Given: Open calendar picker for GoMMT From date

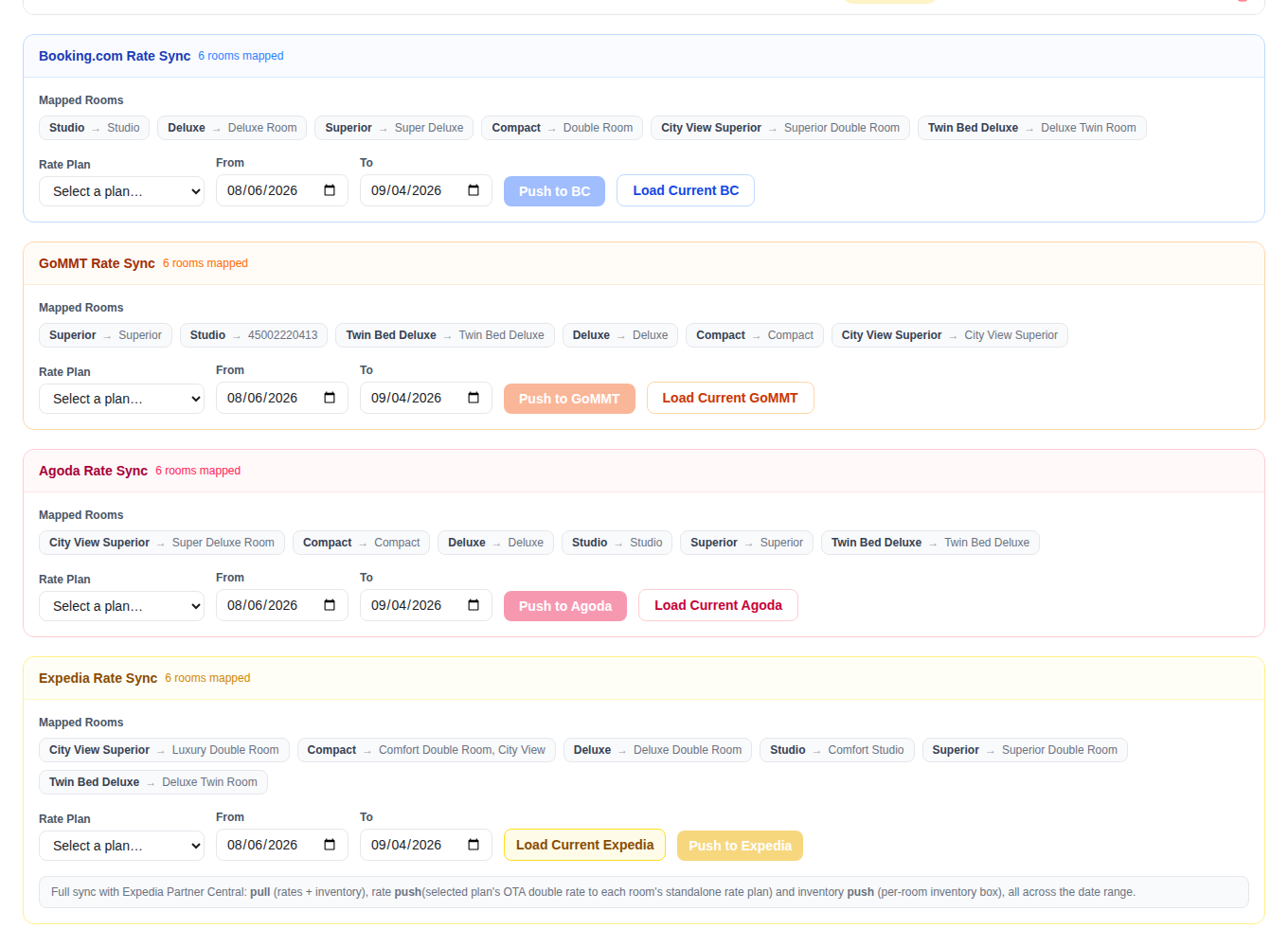Looking at the screenshot, I should (x=330, y=398).
